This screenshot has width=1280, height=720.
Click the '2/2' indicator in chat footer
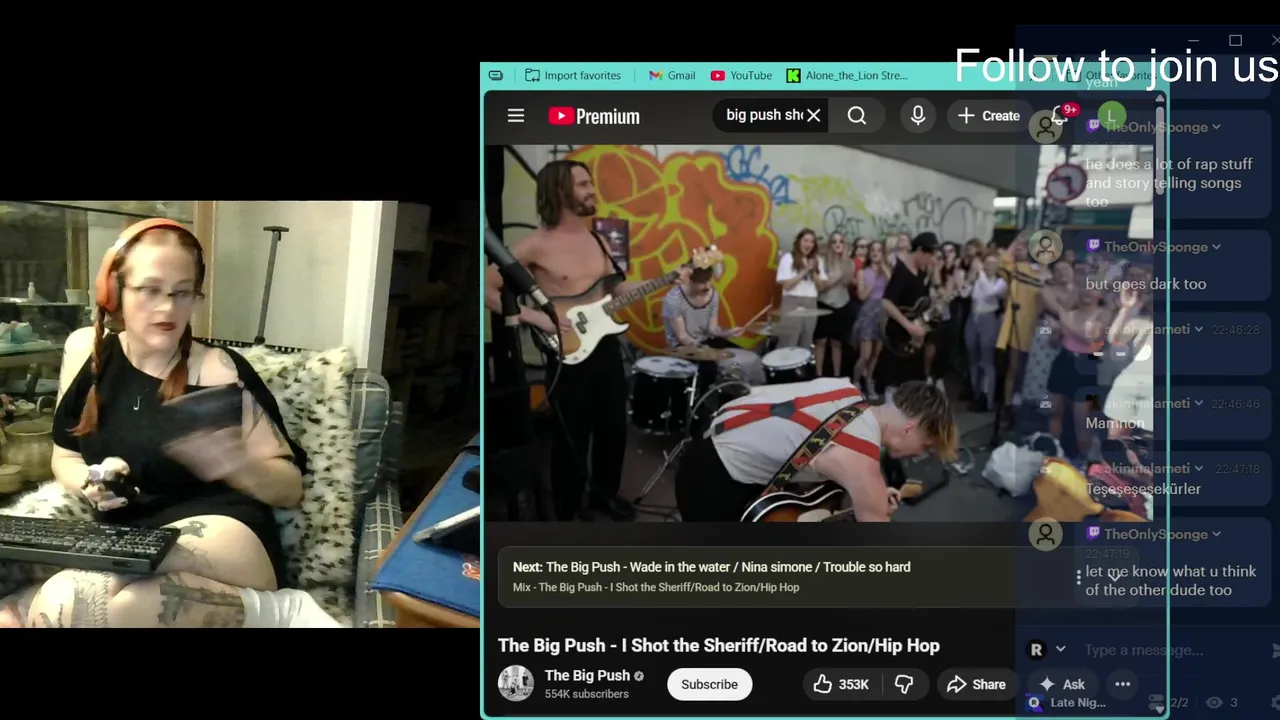point(1179,703)
